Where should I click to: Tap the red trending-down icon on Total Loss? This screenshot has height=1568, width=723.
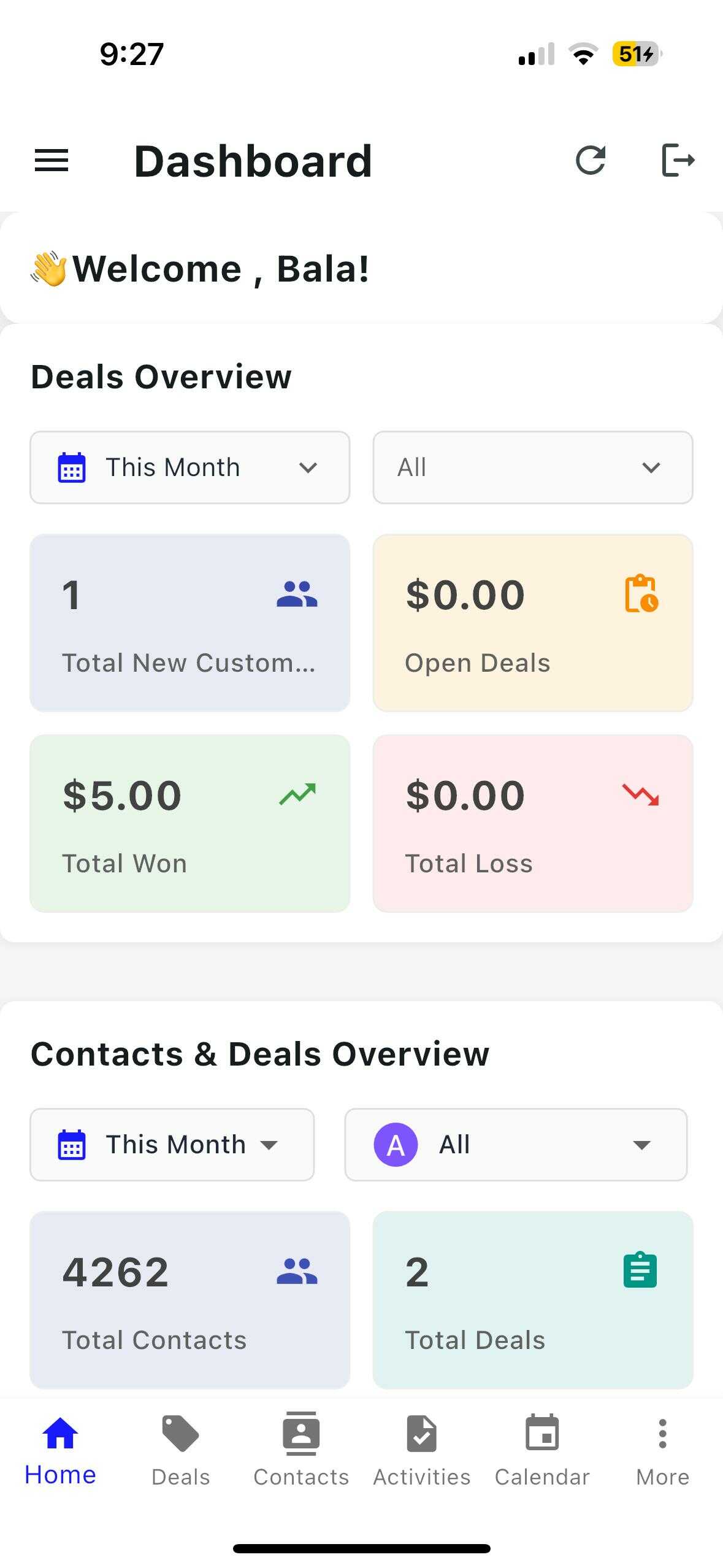point(640,794)
